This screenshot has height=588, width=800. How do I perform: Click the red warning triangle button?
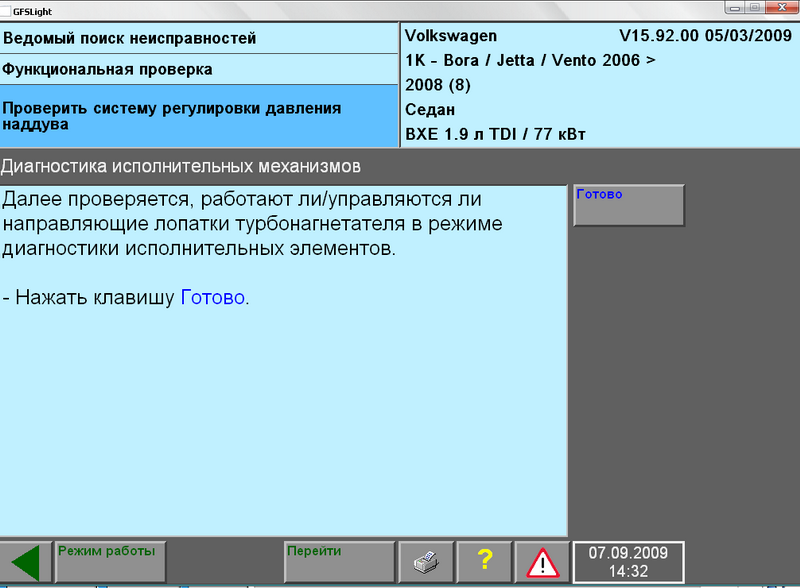click(542, 562)
